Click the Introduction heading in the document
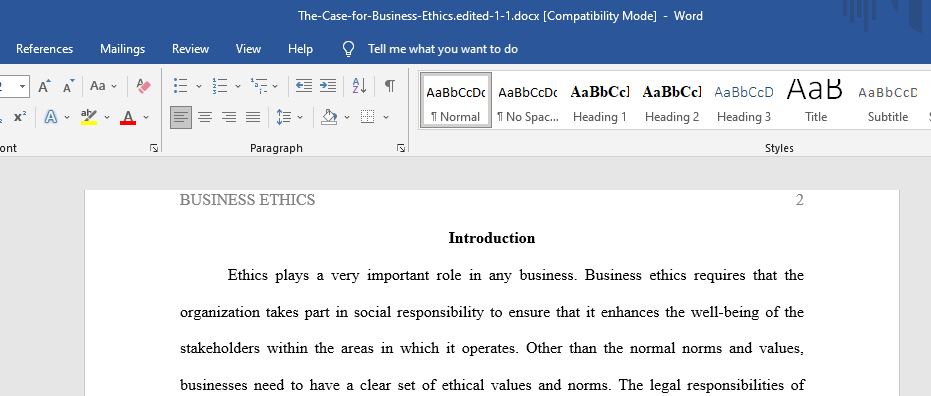 coord(492,239)
